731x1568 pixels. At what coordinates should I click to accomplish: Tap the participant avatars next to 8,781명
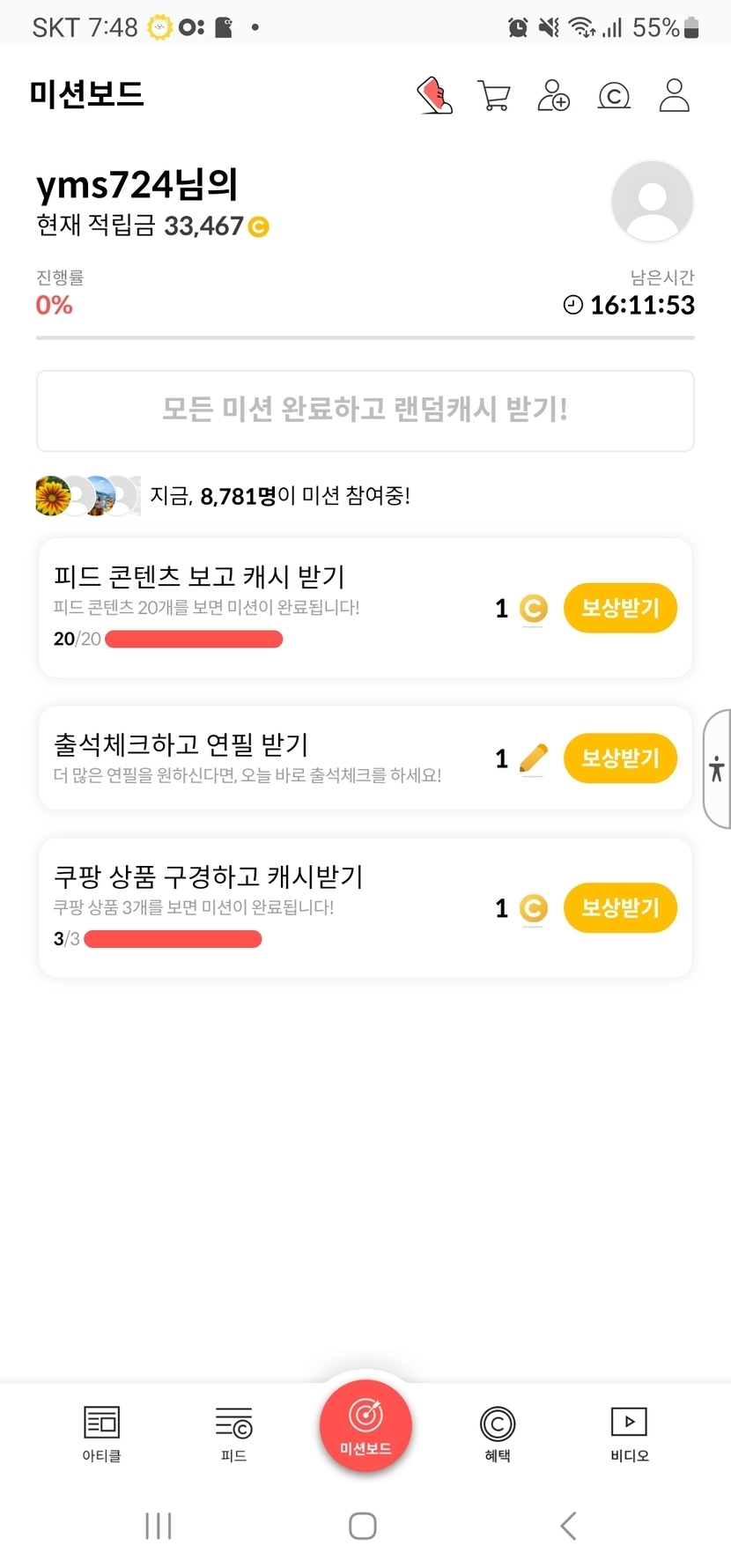[87, 496]
